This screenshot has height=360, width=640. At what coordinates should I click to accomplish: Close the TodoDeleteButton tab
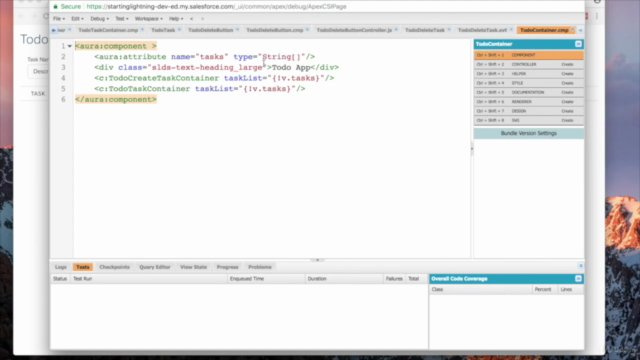pyautogui.click(x=237, y=30)
